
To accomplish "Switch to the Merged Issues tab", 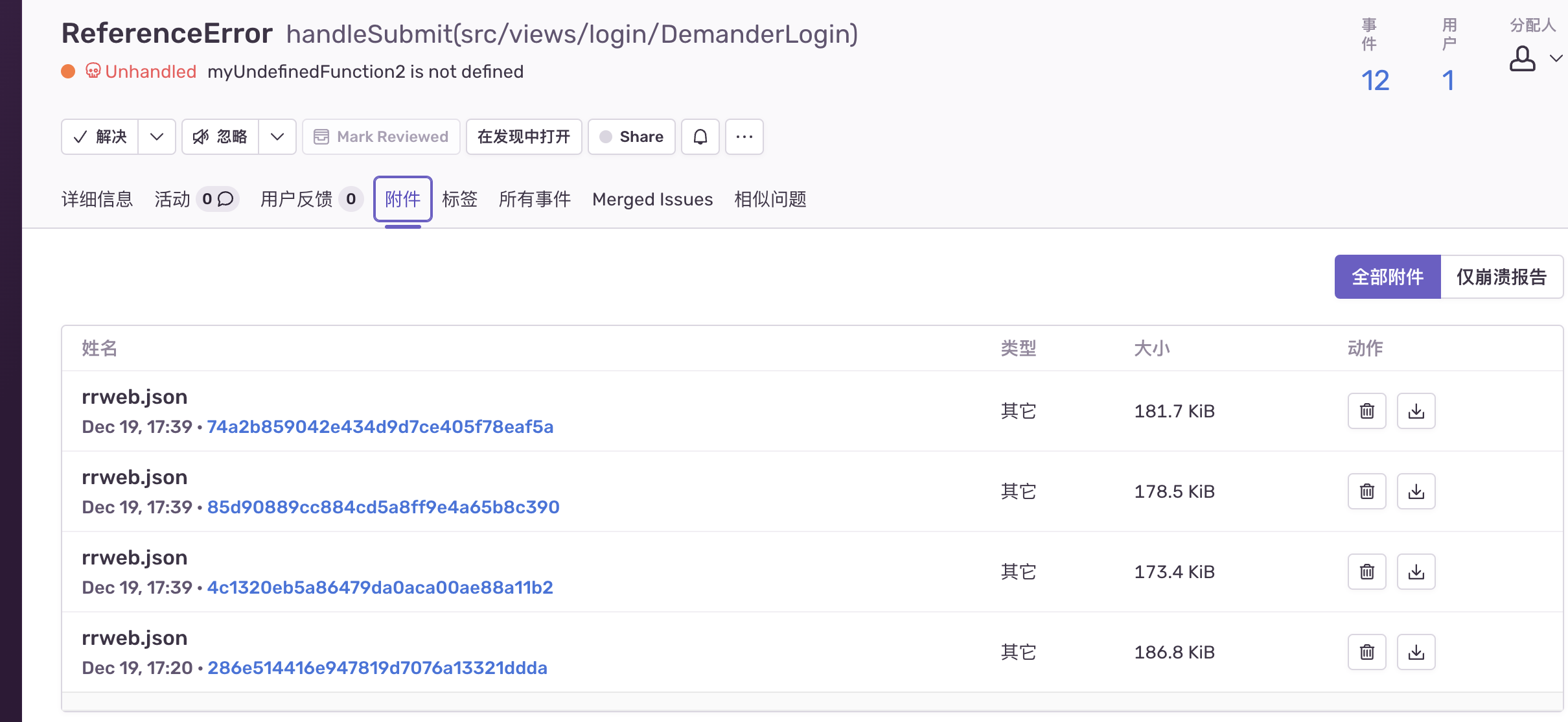I will click(x=652, y=199).
